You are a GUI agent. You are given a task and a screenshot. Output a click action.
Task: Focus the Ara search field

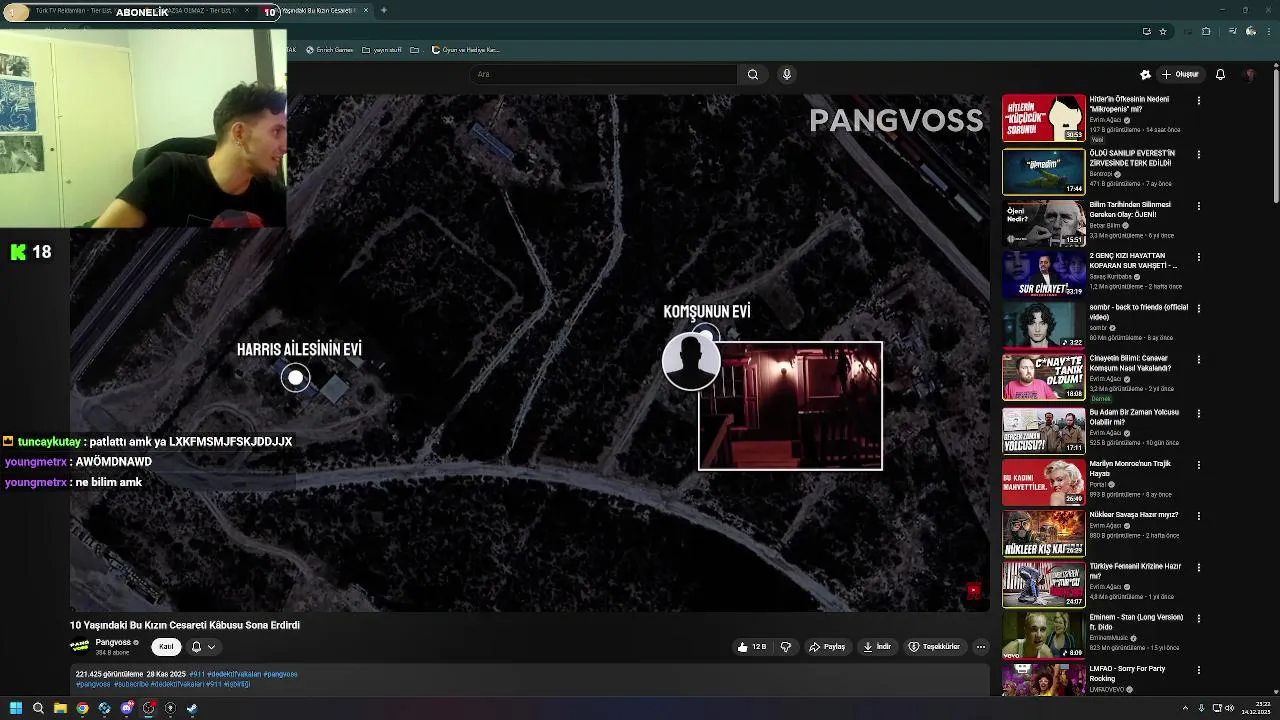[604, 74]
